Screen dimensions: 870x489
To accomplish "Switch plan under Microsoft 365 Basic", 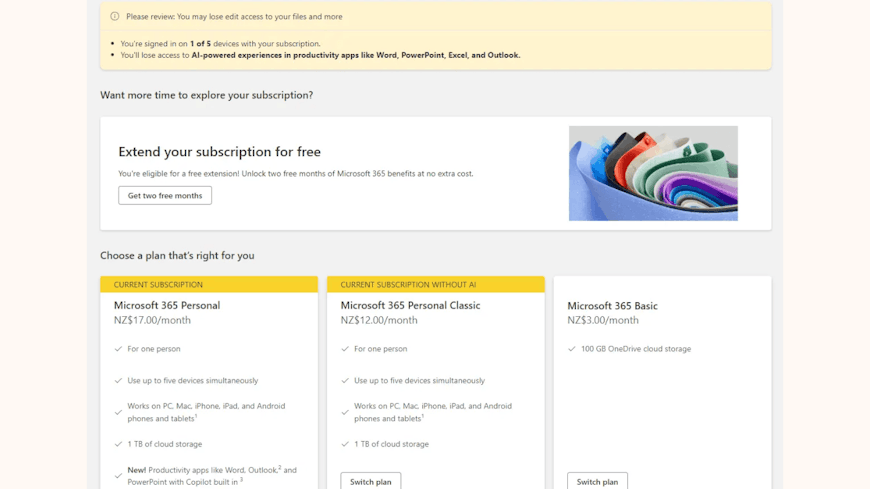I will click(x=597, y=481).
